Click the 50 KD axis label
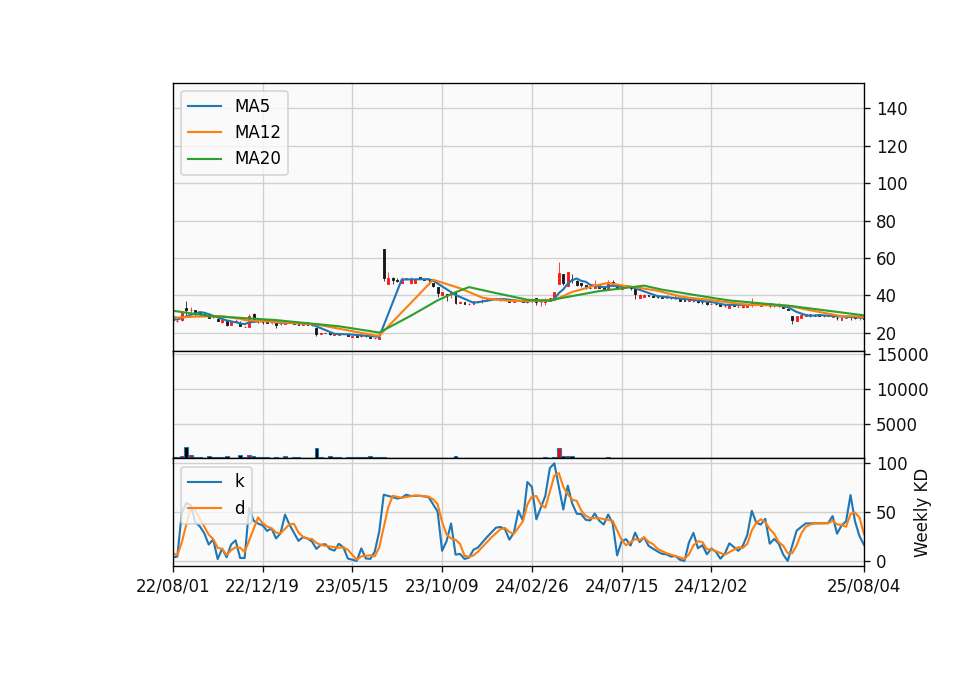 click(x=887, y=513)
